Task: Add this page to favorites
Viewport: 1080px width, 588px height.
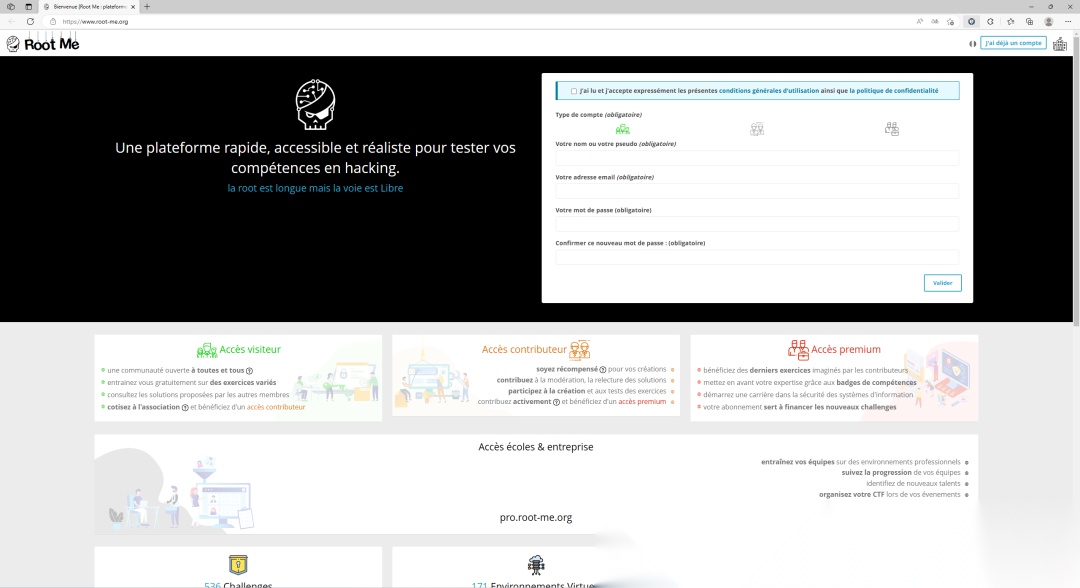Action: (x=951, y=21)
